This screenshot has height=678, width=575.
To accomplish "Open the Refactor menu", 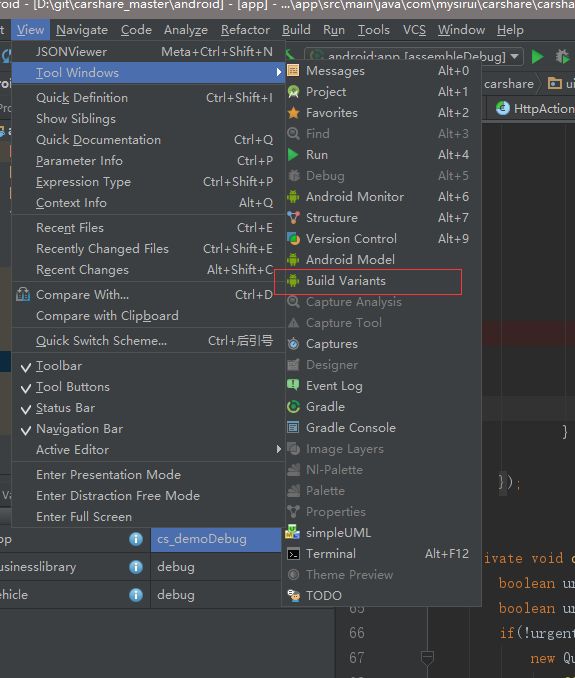I will 245,30.
